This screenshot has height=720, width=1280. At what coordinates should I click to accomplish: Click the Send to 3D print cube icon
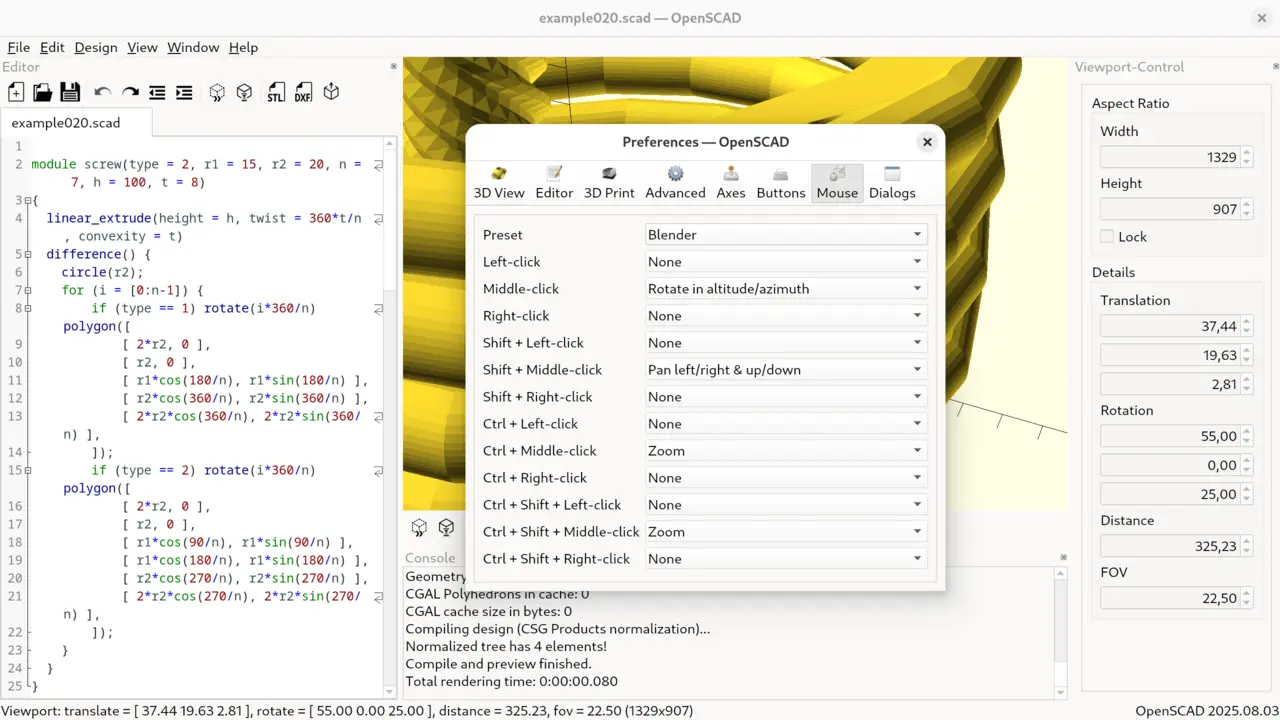click(x=331, y=92)
